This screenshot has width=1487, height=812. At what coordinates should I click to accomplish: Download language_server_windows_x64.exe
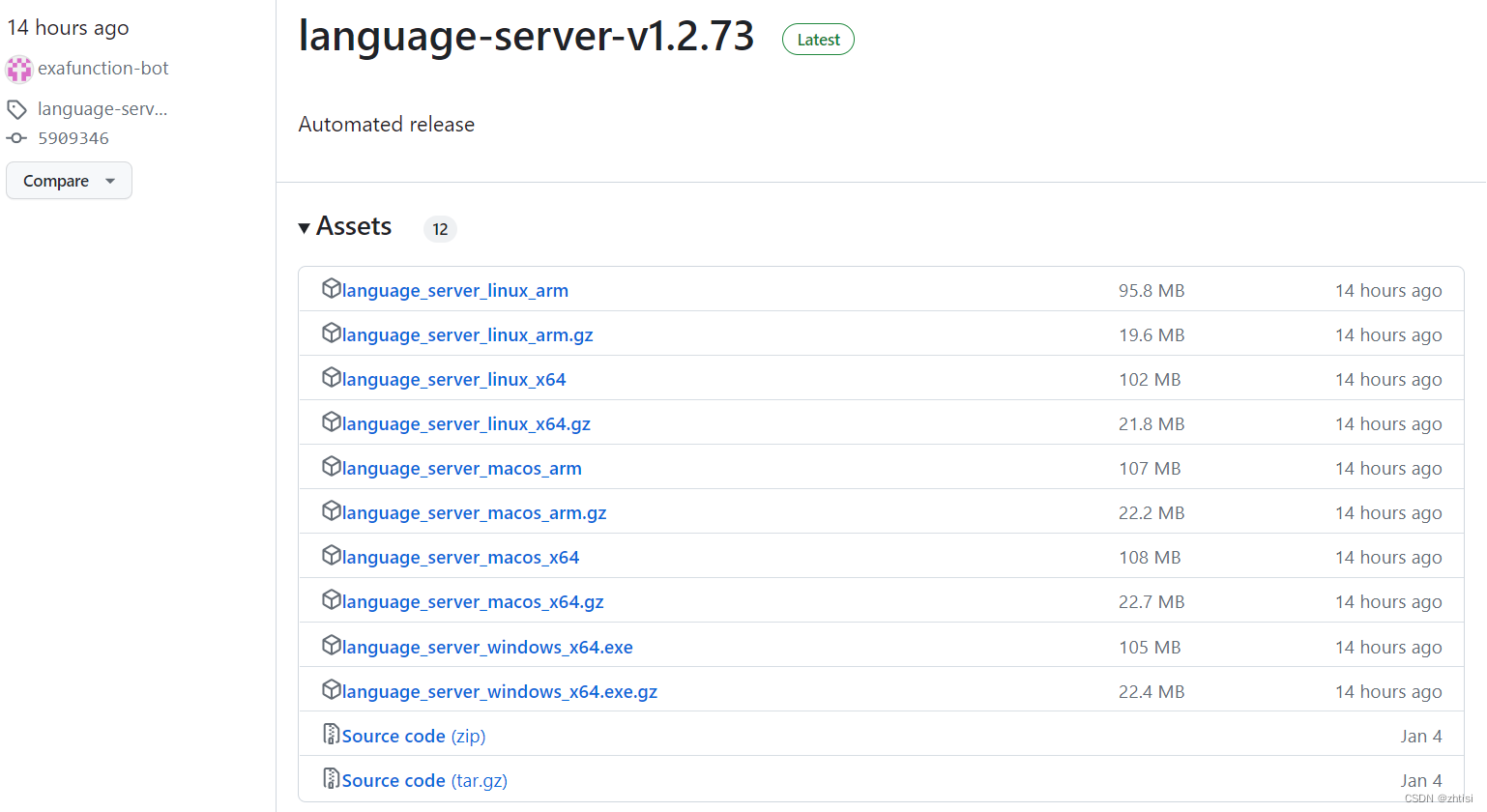click(x=487, y=648)
